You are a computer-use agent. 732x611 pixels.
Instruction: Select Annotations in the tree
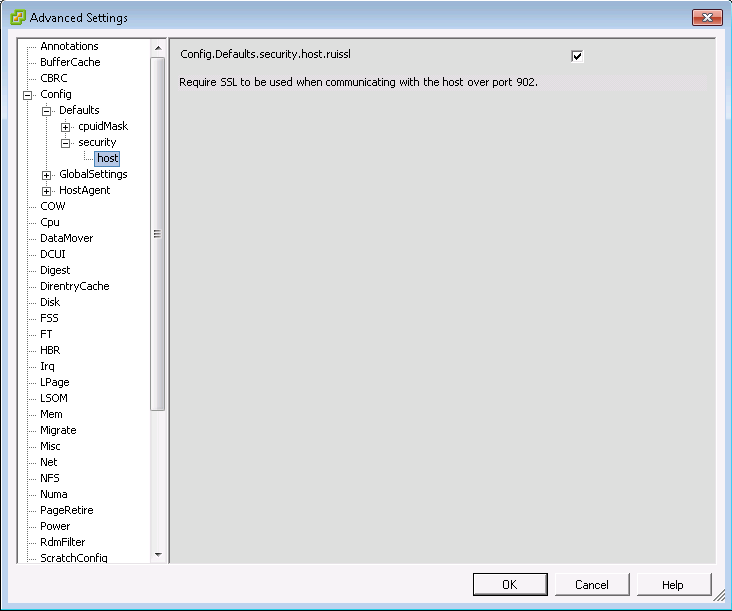tap(69, 46)
